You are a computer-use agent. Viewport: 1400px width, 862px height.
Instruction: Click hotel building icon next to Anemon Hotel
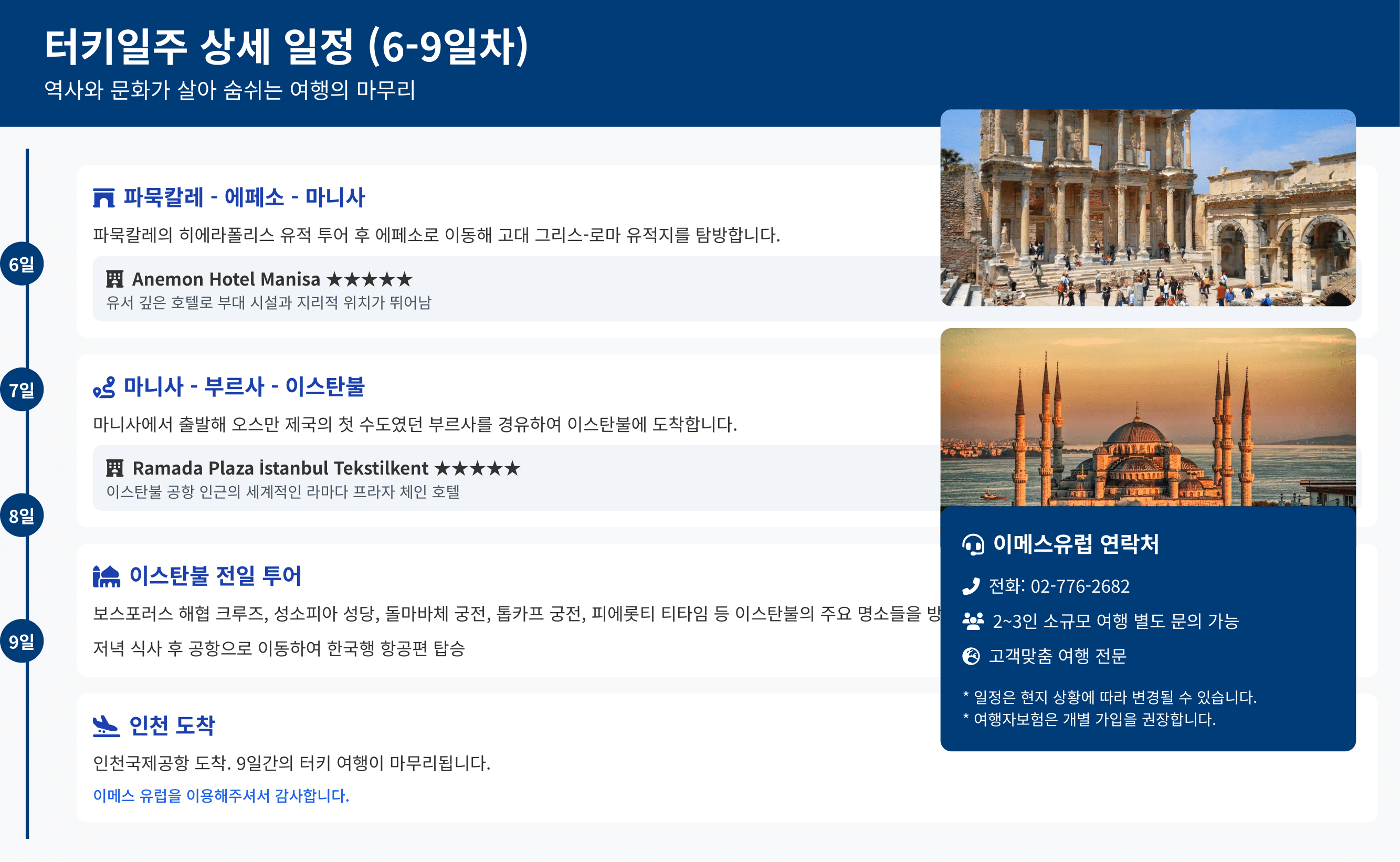pos(114,279)
